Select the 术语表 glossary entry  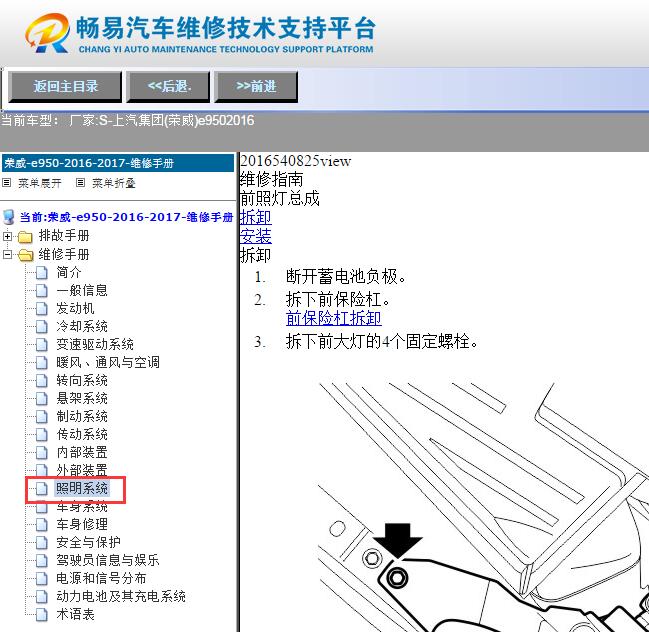pos(75,614)
